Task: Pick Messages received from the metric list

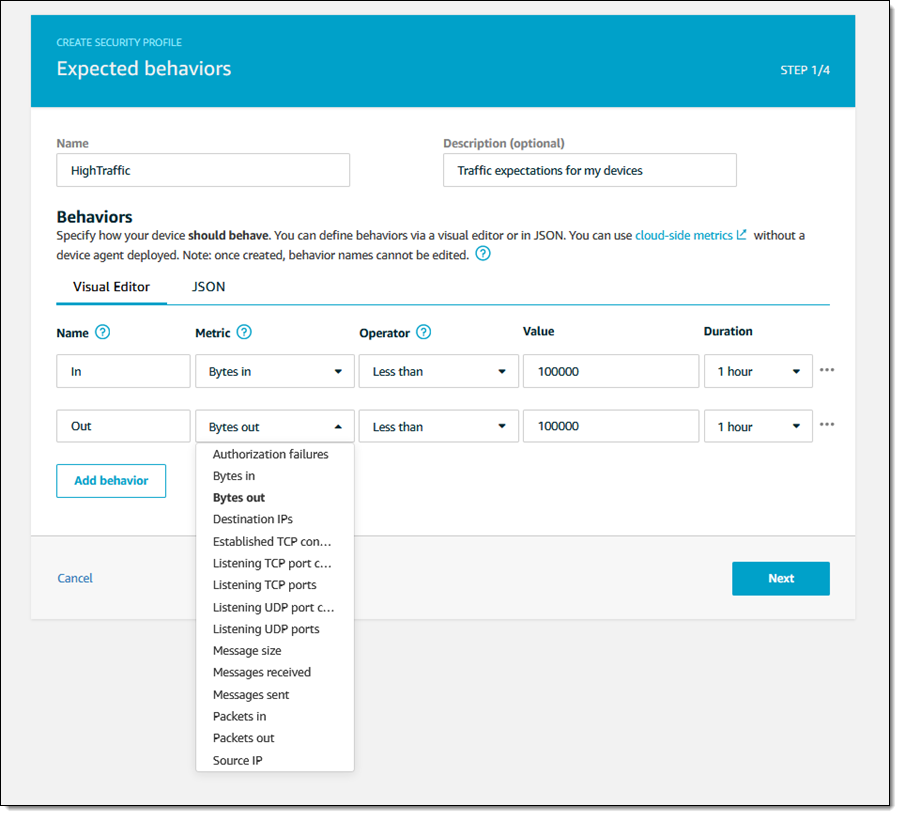Action: coord(261,672)
